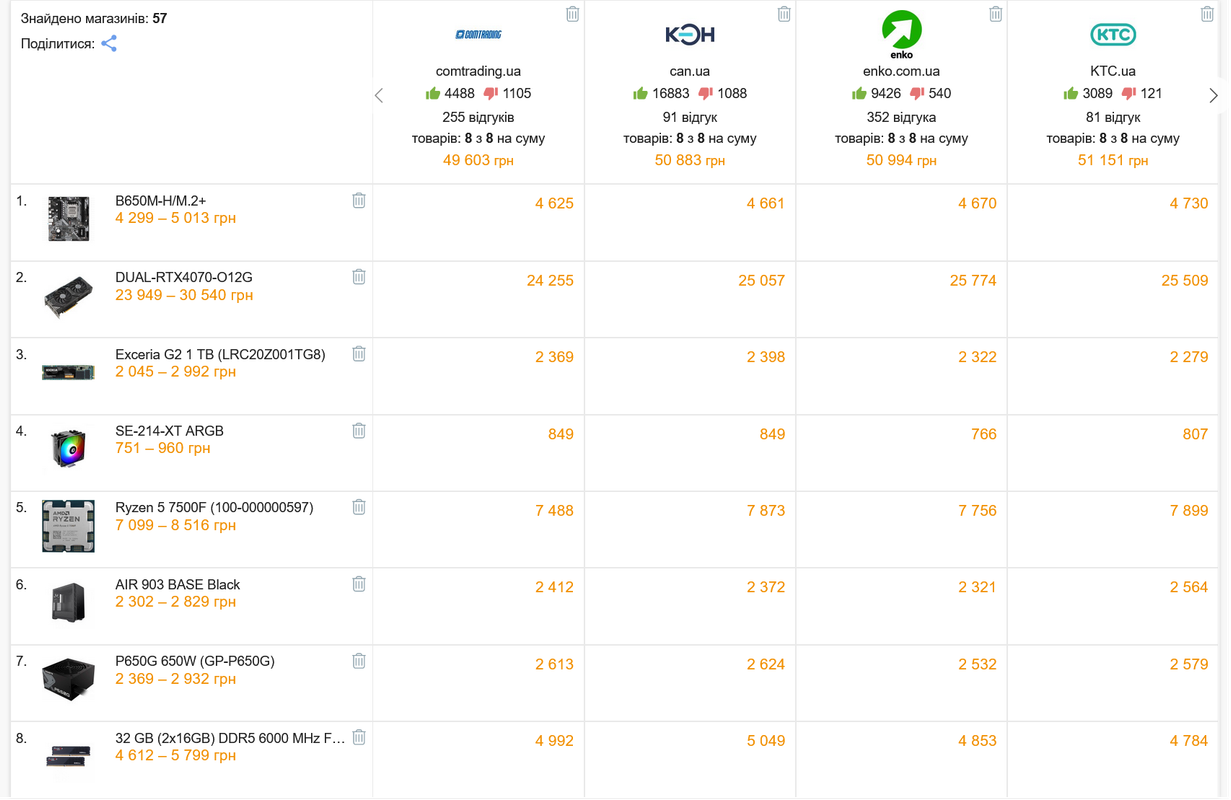Remove Ryzen 5 7500F from the list

[x=359, y=507]
